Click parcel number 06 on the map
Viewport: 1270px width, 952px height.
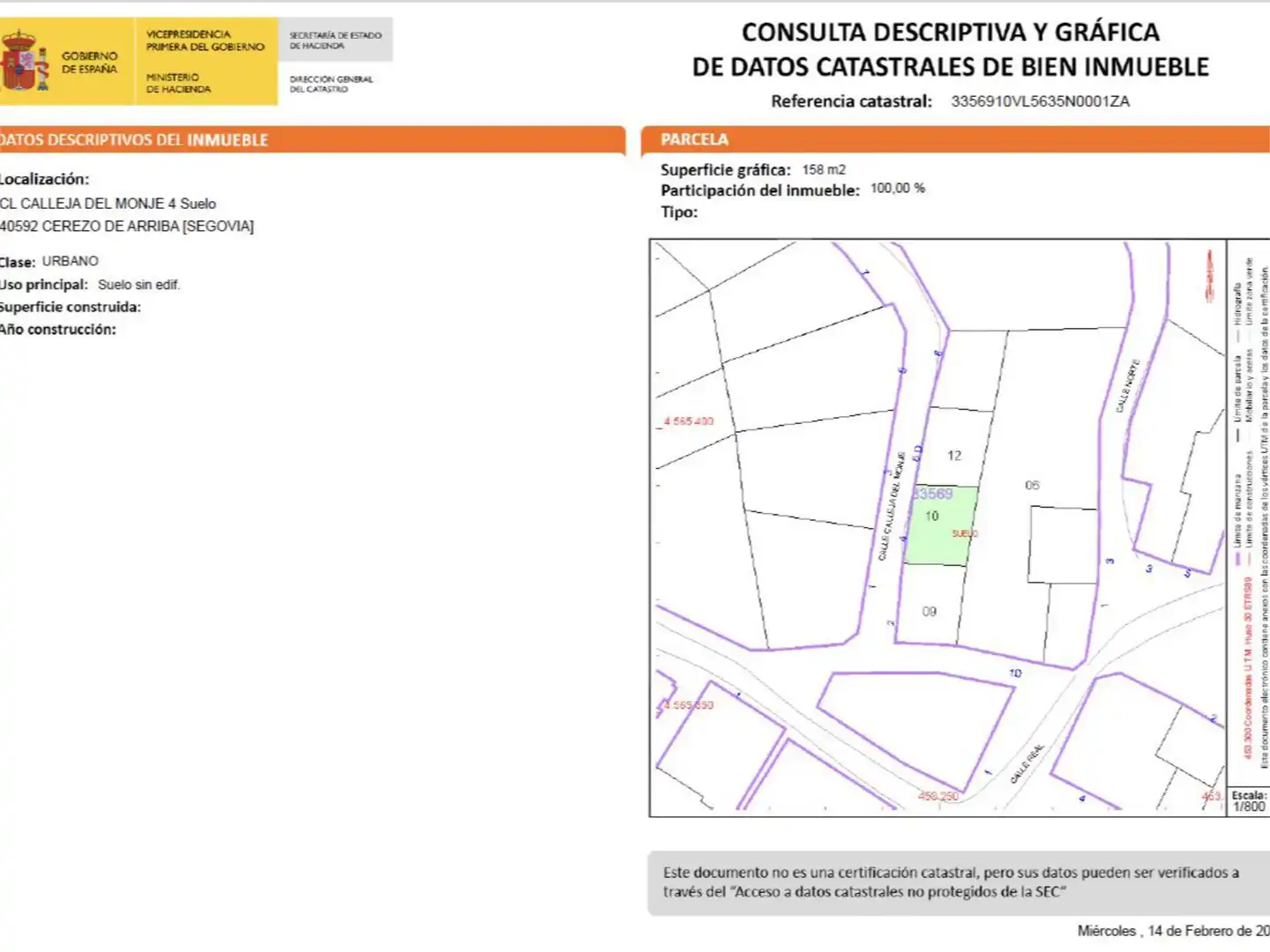pos(1032,485)
